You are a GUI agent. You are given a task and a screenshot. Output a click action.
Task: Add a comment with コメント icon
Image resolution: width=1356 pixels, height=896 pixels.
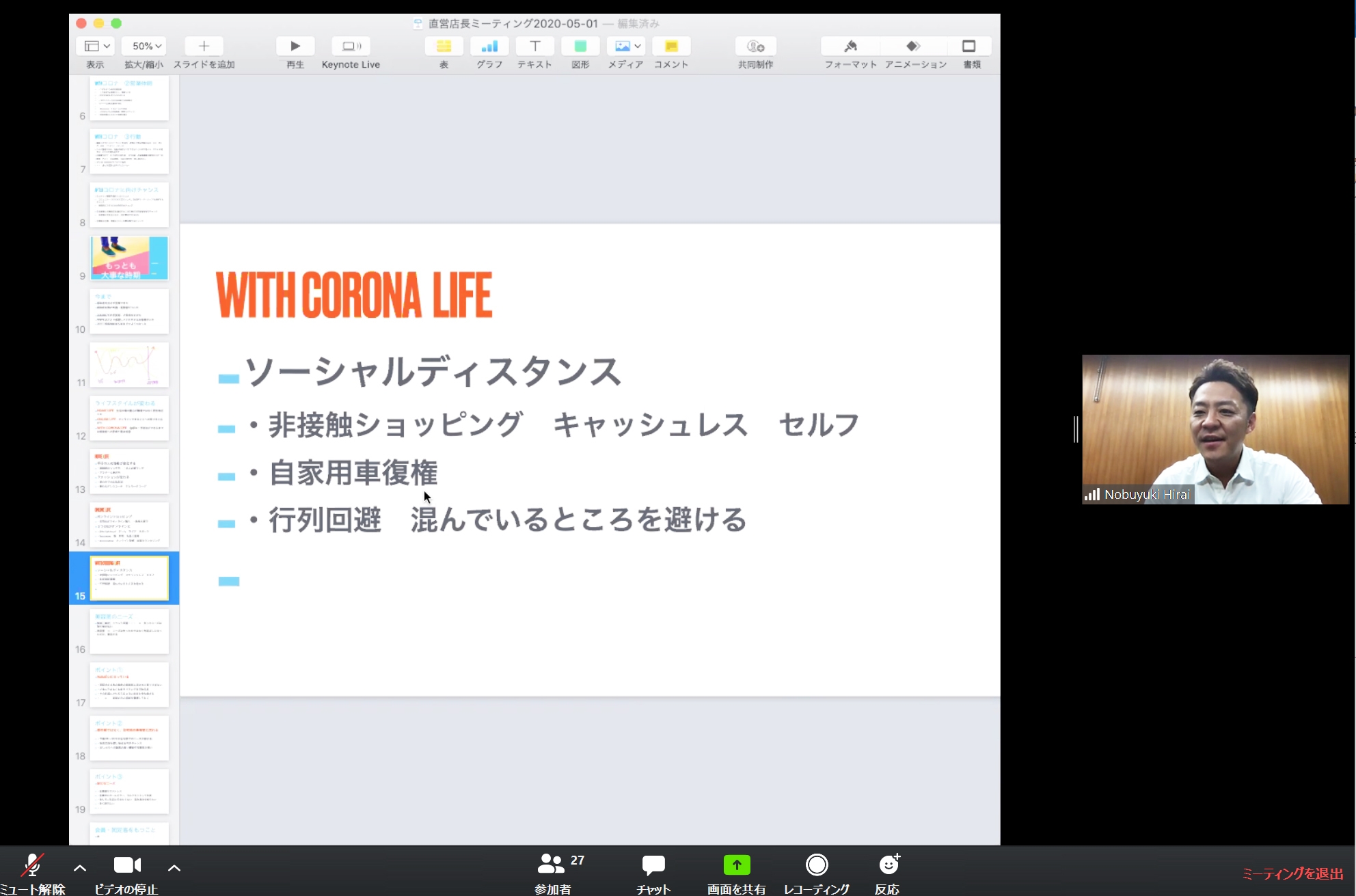click(x=671, y=46)
